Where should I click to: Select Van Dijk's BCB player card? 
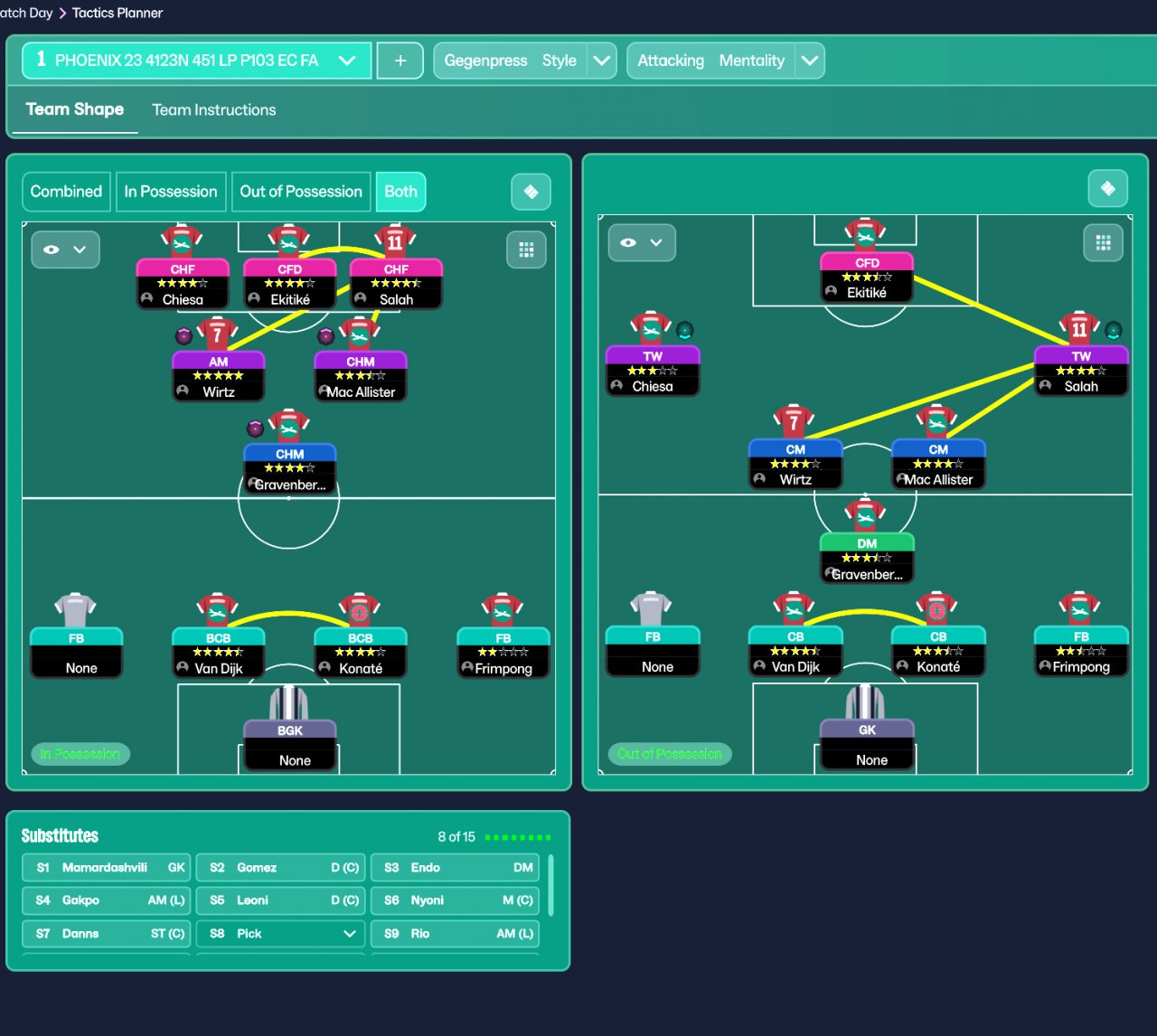pyautogui.click(x=218, y=654)
